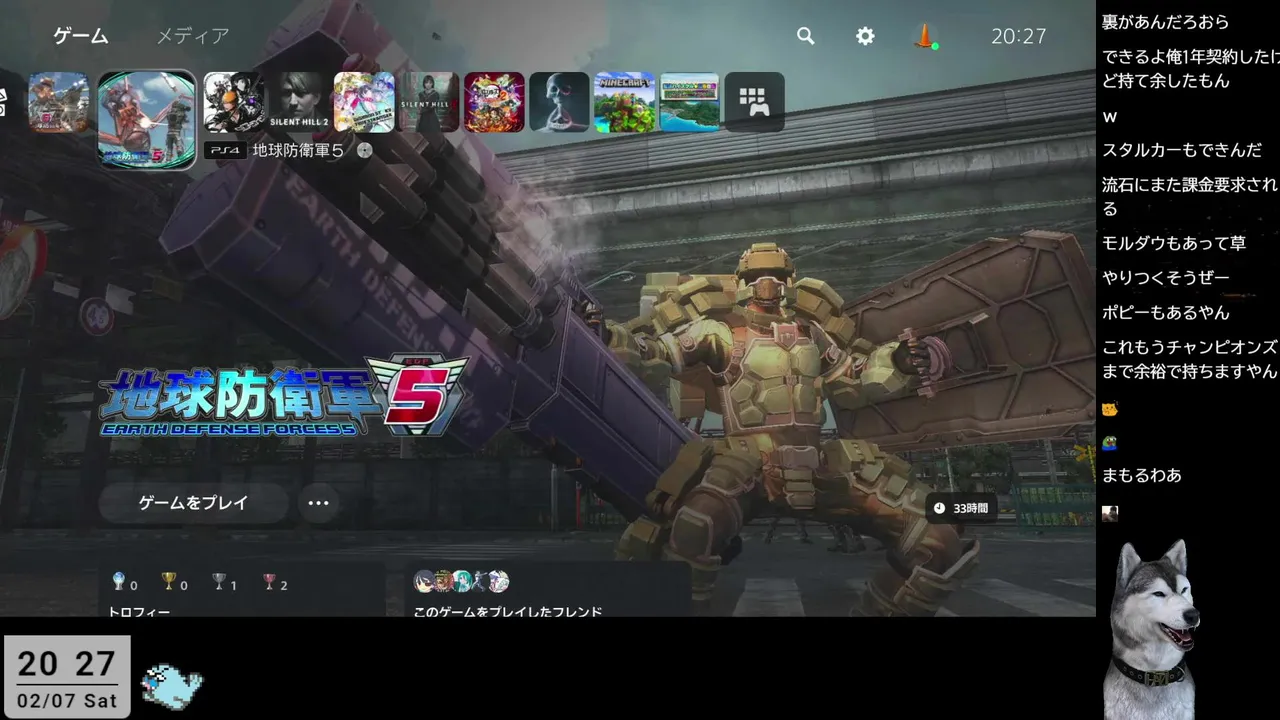This screenshot has width=1280, height=720.
Task: Click the platinum trophy icon
Action: (119, 582)
